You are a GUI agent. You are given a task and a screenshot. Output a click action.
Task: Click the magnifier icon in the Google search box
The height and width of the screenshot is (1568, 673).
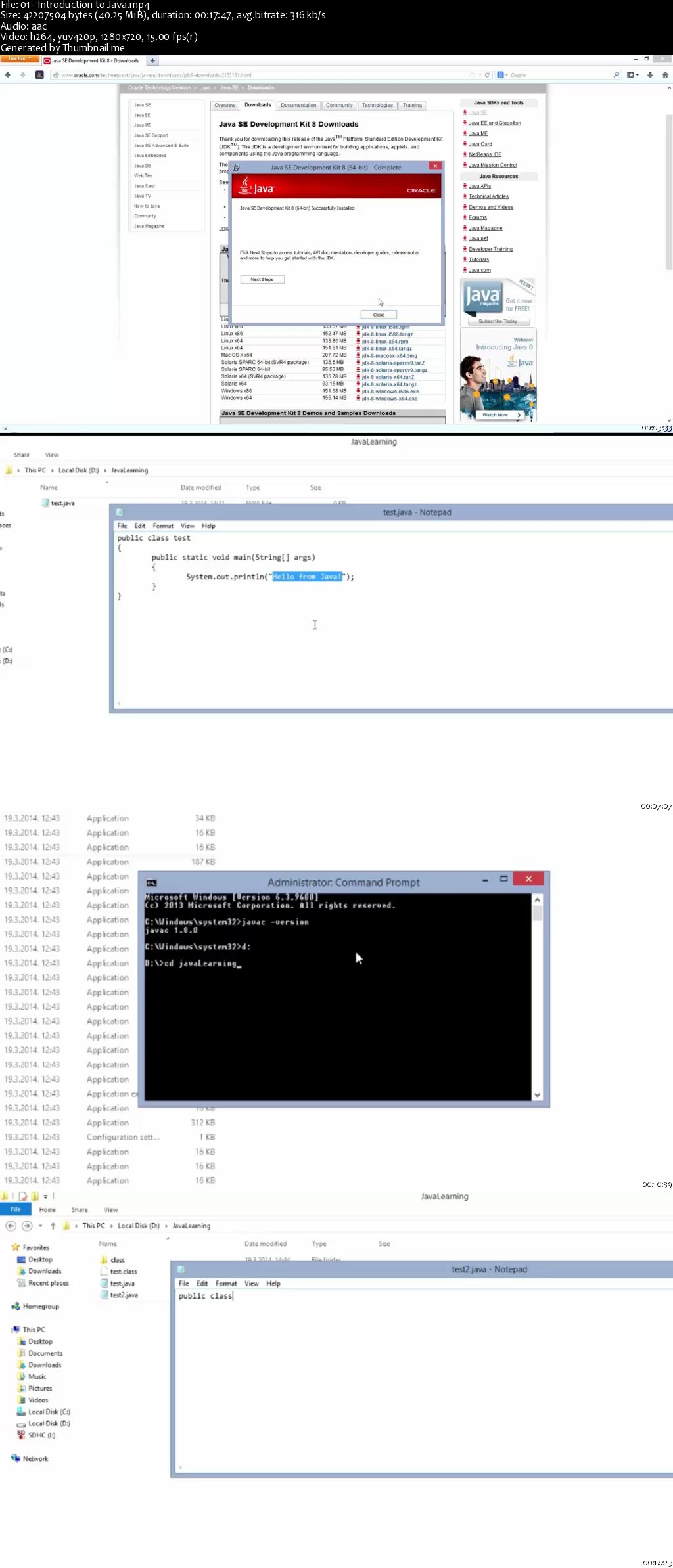[616, 75]
